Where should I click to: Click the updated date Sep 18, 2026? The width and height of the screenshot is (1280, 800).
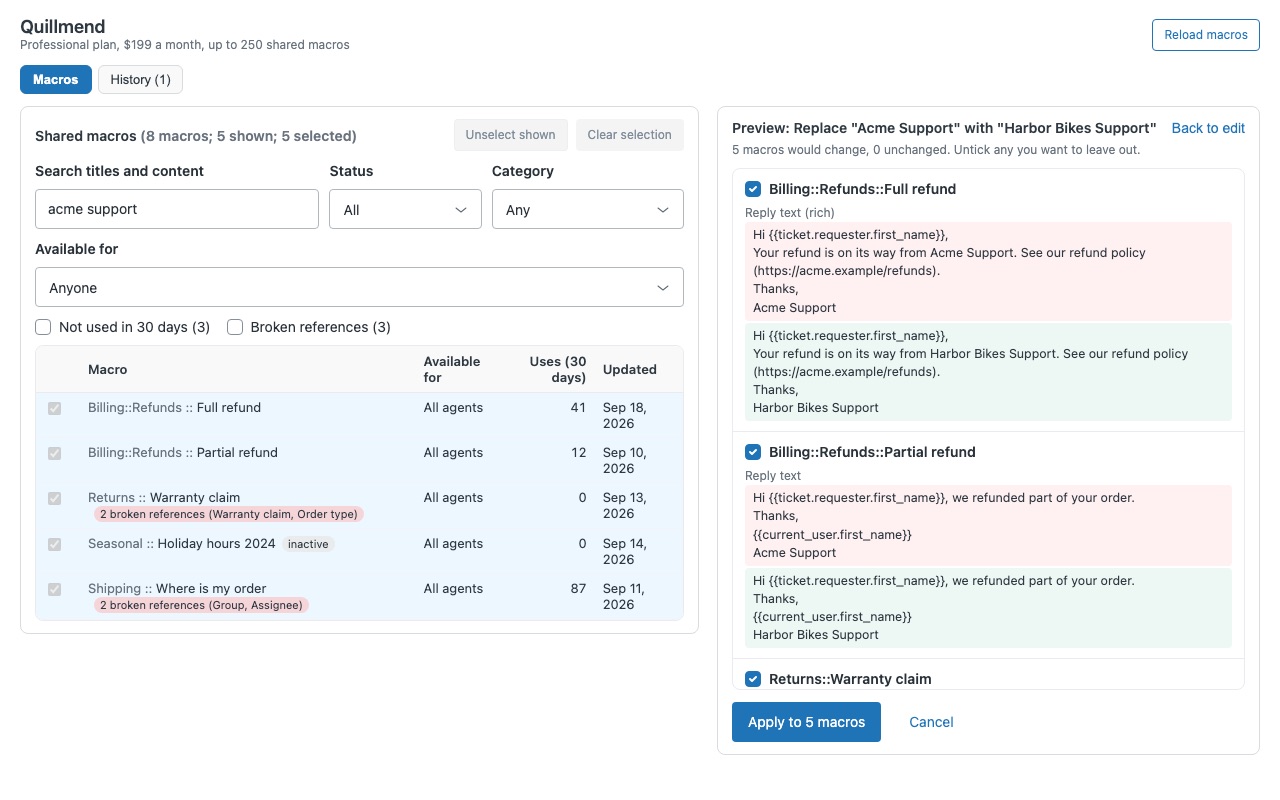pos(625,415)
